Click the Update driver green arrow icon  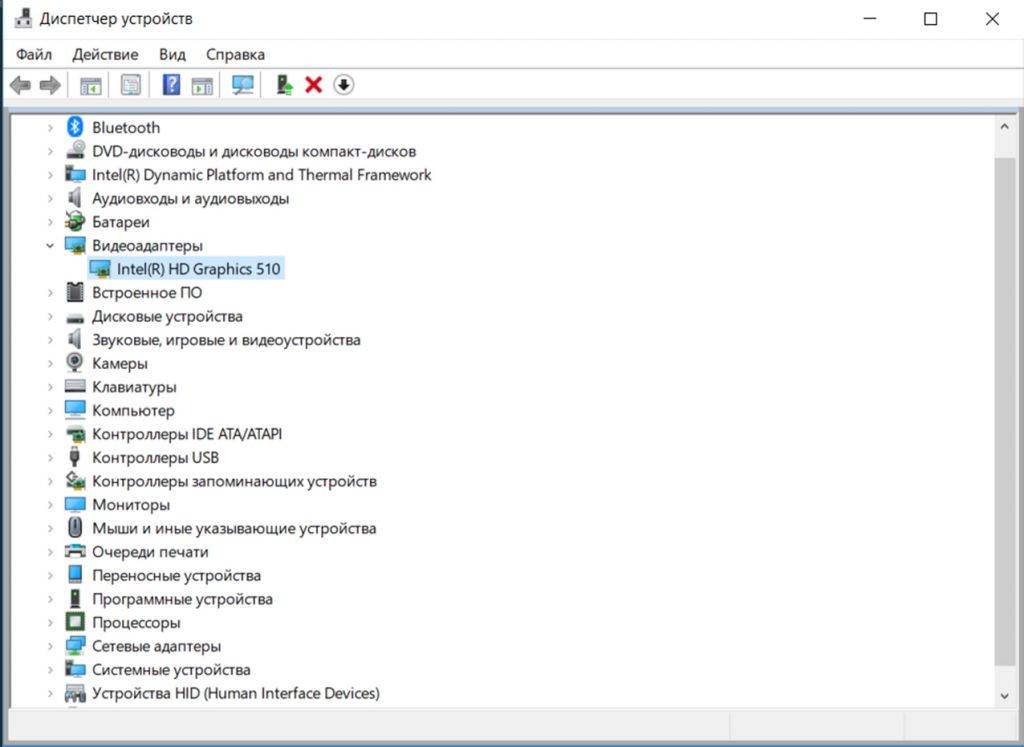pyautogui.click(x=285, y=85)
